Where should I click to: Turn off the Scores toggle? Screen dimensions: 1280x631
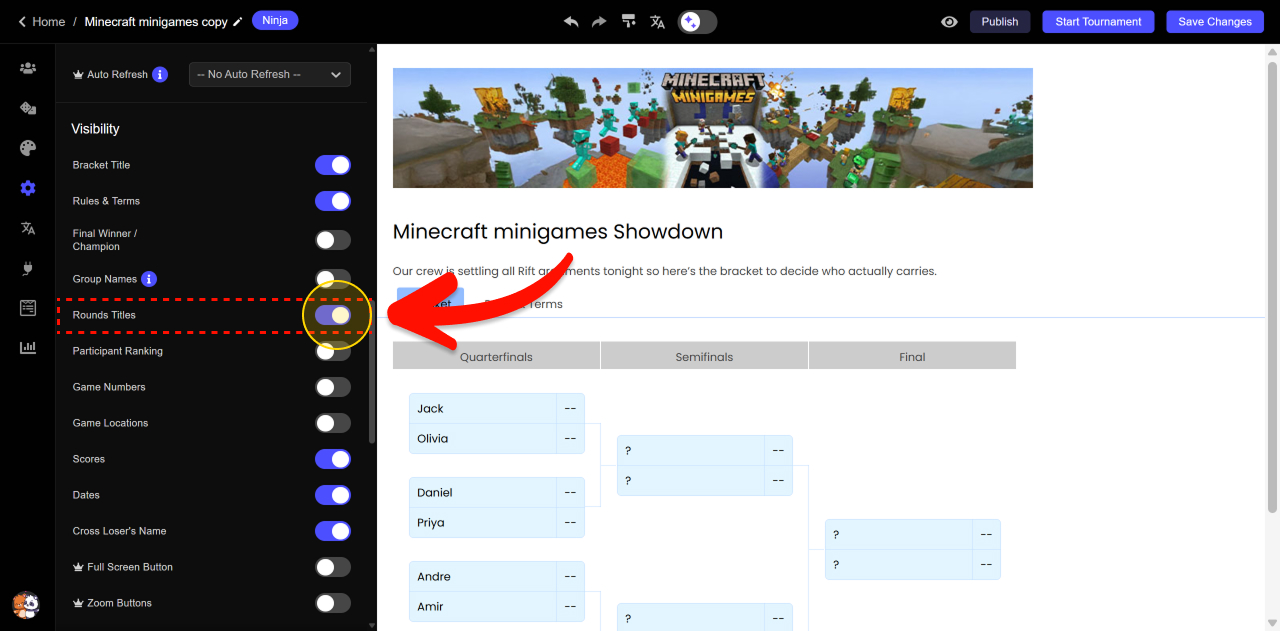tap(332, 459)
